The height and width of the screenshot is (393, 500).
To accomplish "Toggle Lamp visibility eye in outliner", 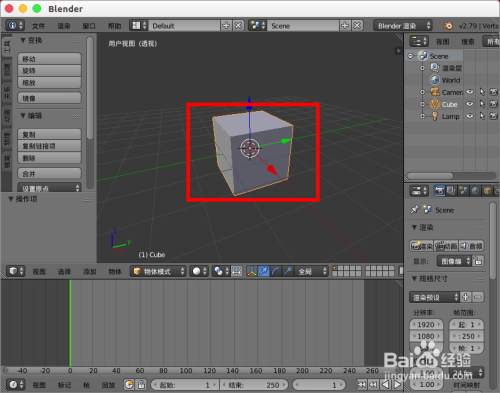I will [470, 116].
